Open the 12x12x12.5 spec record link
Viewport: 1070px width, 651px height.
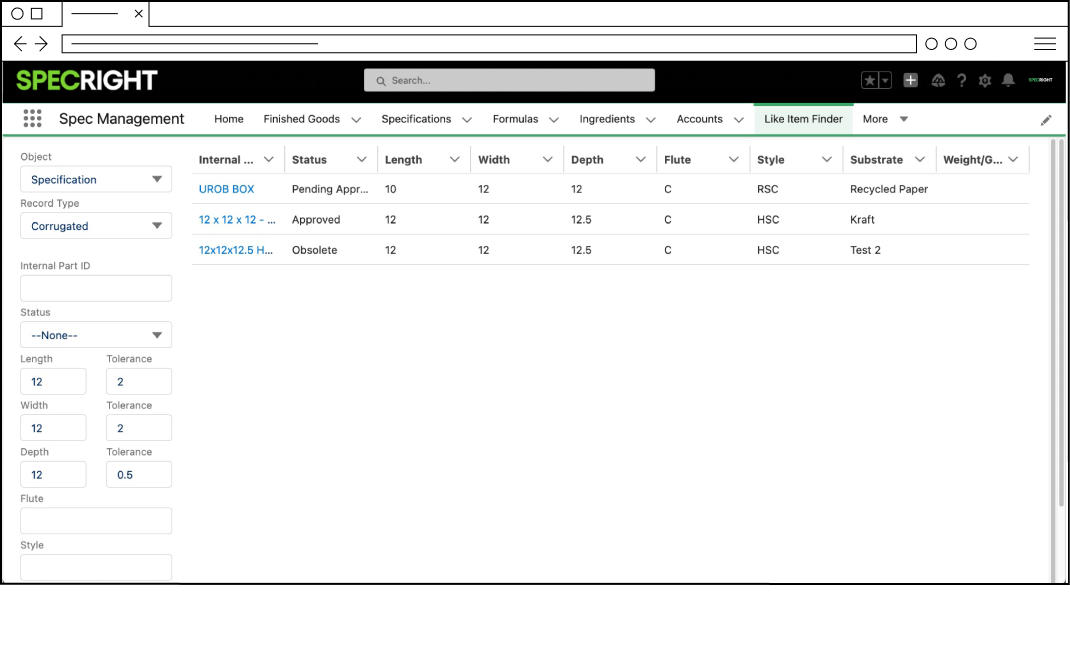[x=234, y=249]
